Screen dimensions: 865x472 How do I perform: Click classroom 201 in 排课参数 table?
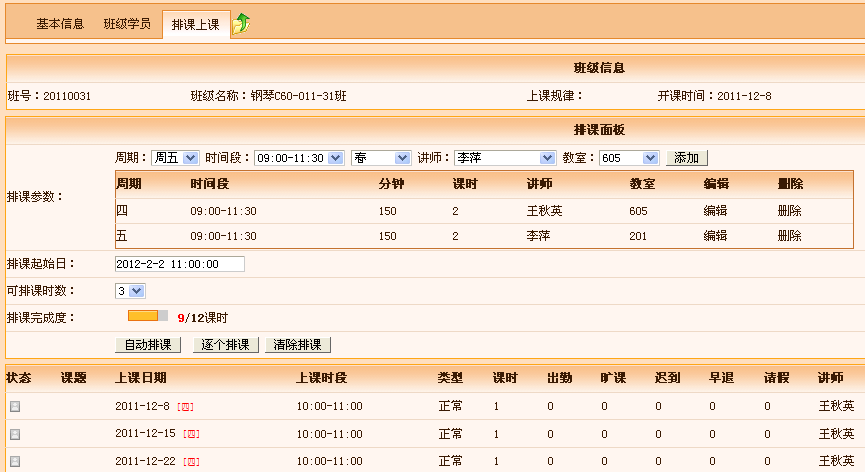click(638, 236)
